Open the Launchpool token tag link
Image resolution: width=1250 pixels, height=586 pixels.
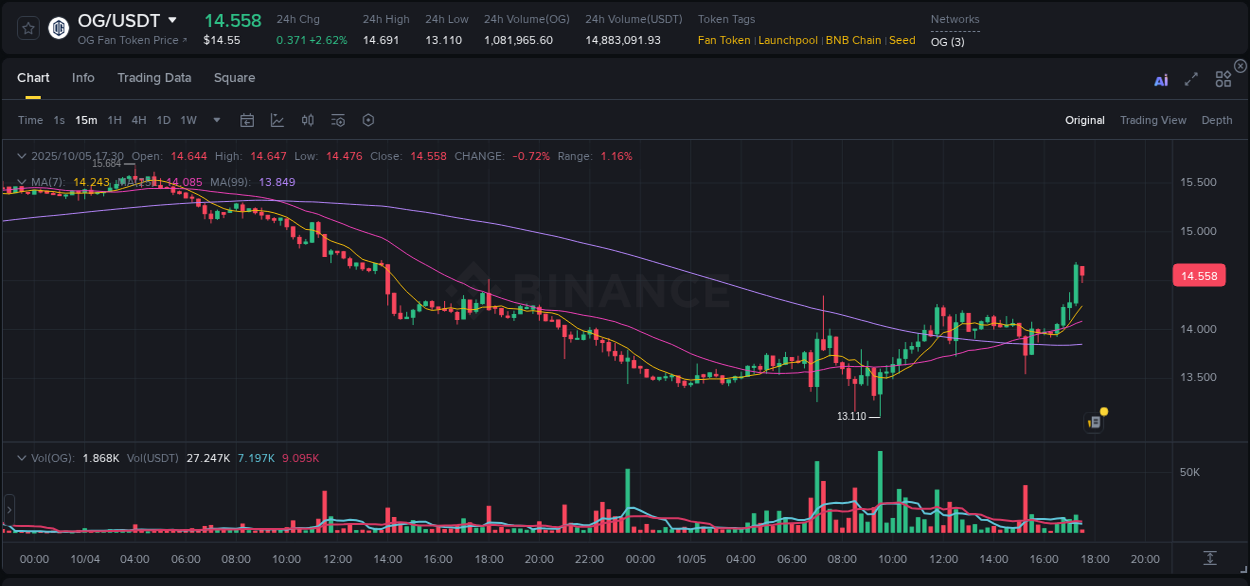pos(788,40)
